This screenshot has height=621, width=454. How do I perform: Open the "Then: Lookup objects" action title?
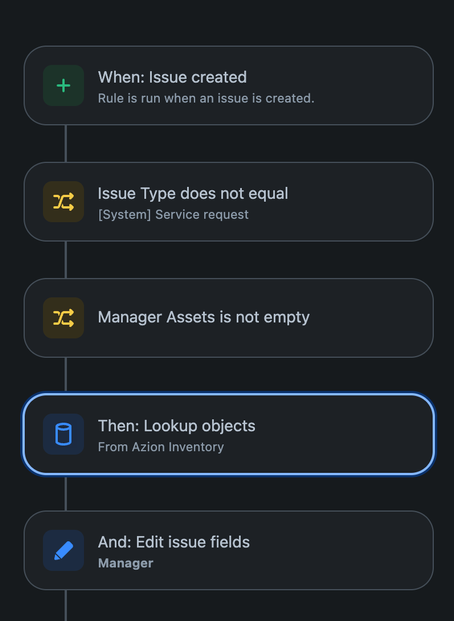coord(177,426)
